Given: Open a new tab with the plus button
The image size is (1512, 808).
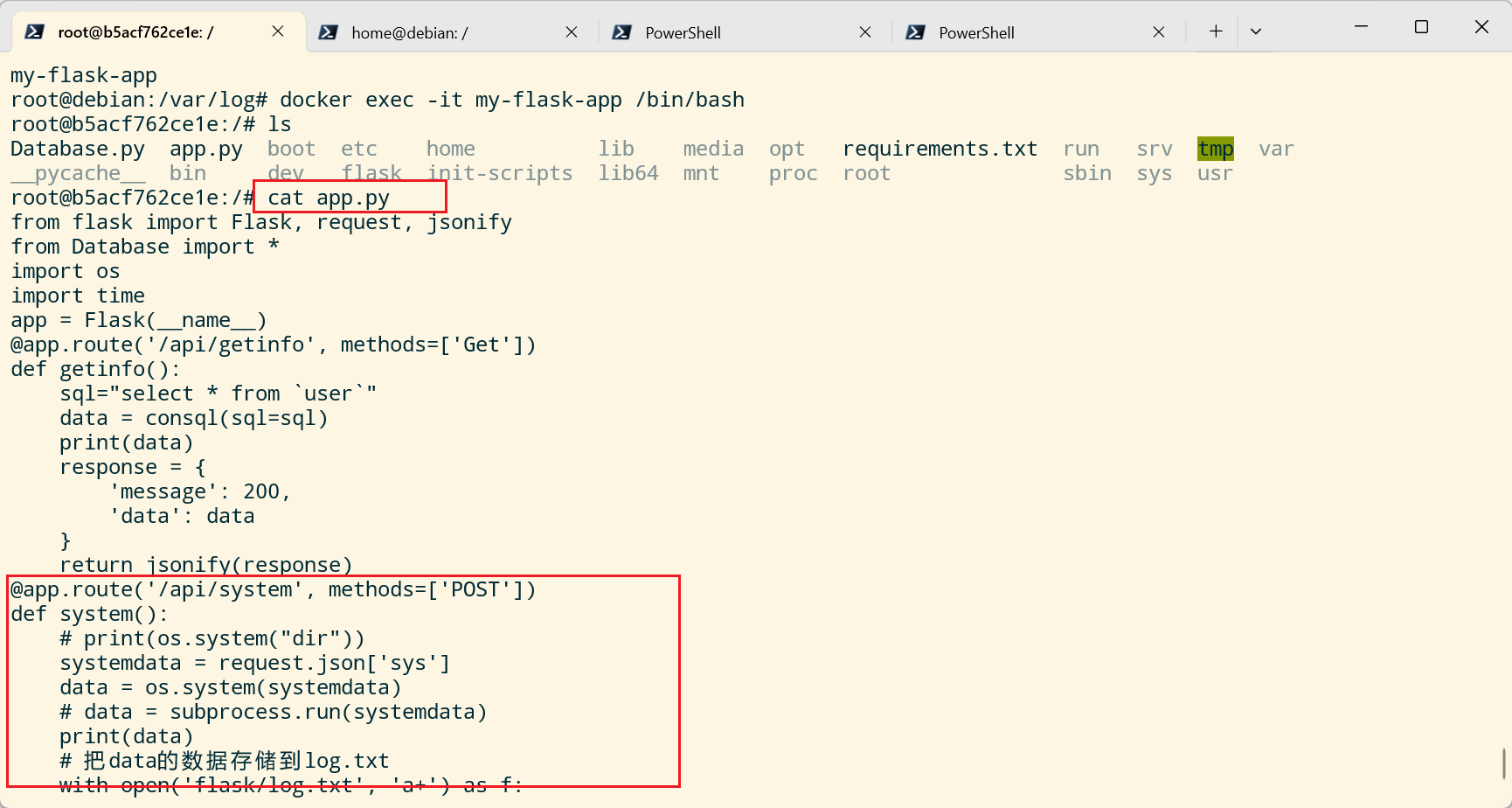Looking at the screenshot, I should pos(1216,31).
